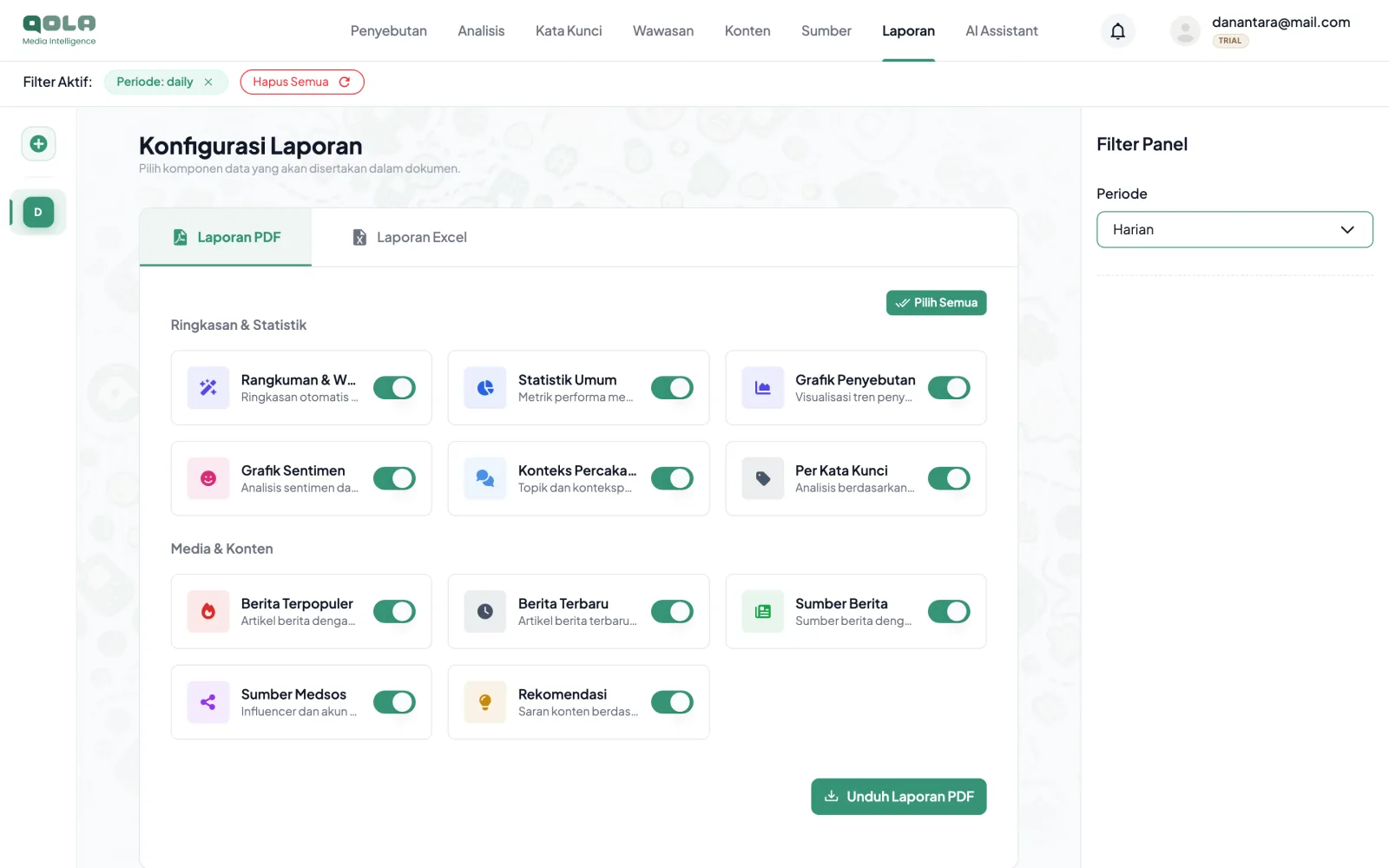The image size is (1389, 868).
Task: Click the user avatar icon
Action: tap(1185, 31)
